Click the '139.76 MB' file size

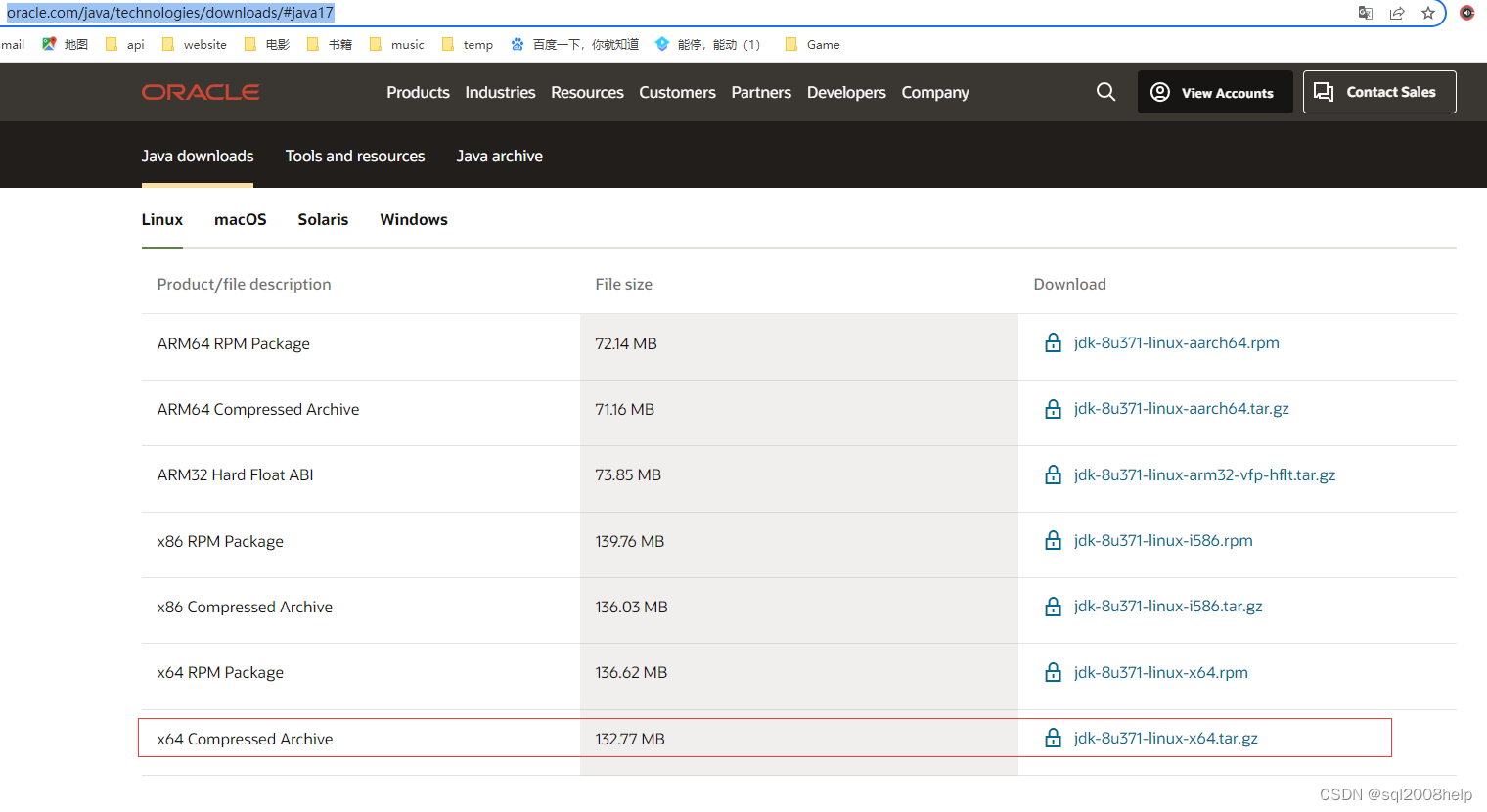click(x=630, y=541)
